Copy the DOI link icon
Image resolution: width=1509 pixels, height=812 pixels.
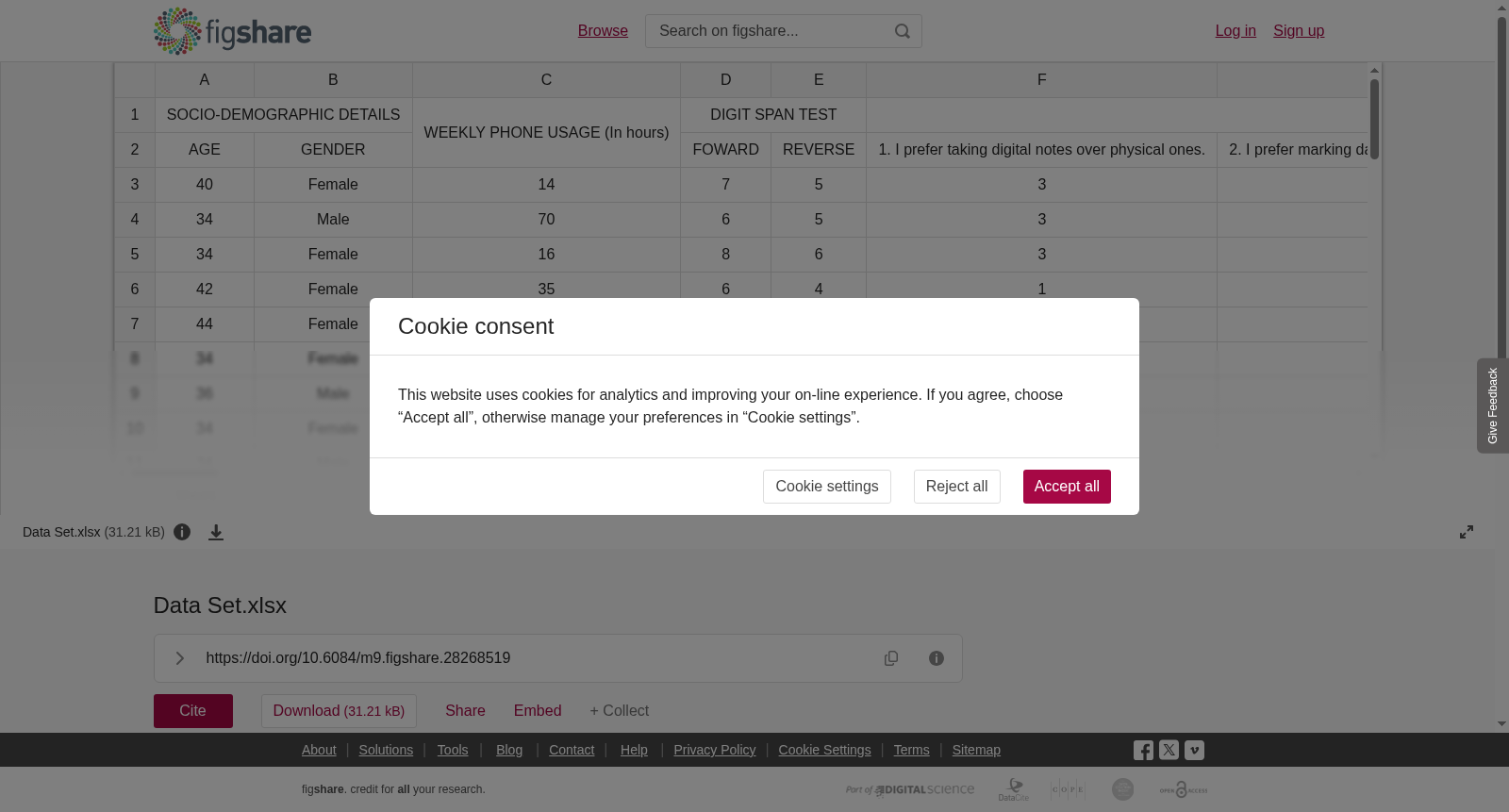[891, 658]
